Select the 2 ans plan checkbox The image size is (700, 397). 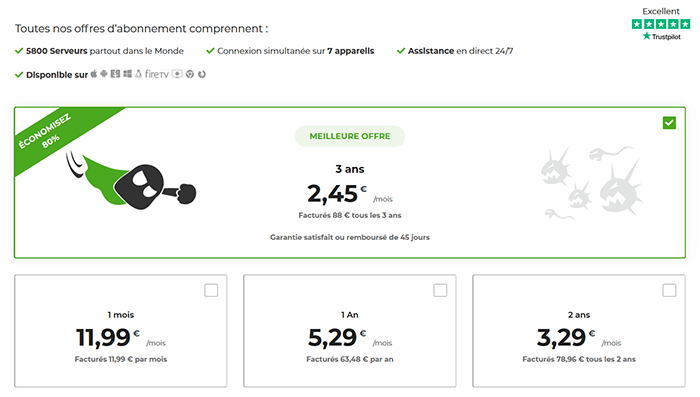tap(669, 290)
